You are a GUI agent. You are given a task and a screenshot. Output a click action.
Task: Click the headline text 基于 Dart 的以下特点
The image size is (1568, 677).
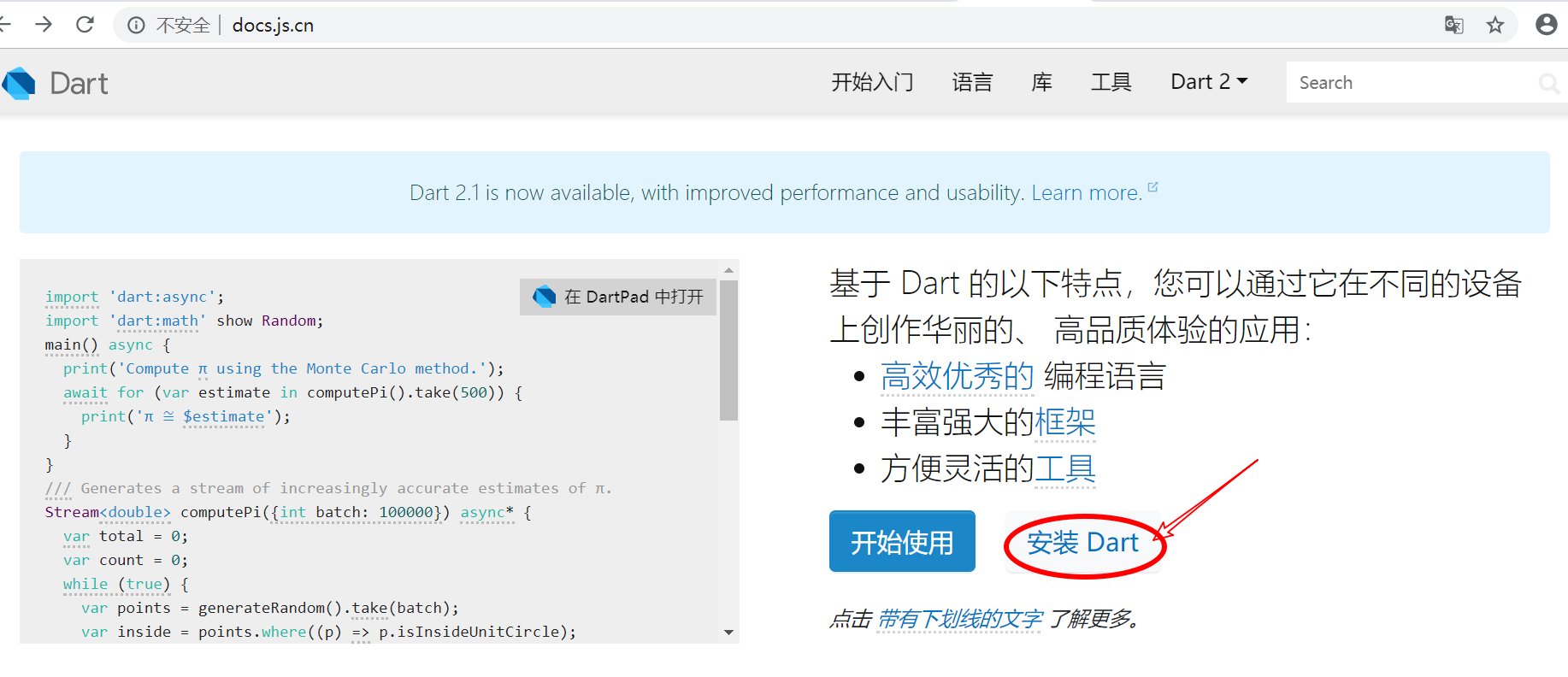click(x=976, y=283)
